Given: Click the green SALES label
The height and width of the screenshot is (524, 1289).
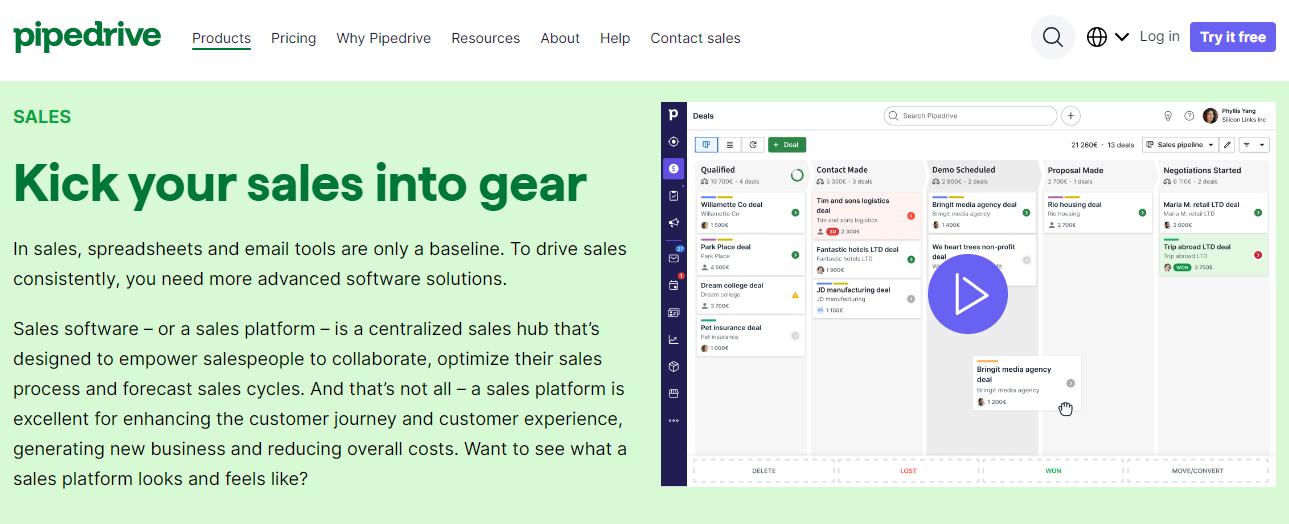Looking at the screenshot, I should coord(42,117).
